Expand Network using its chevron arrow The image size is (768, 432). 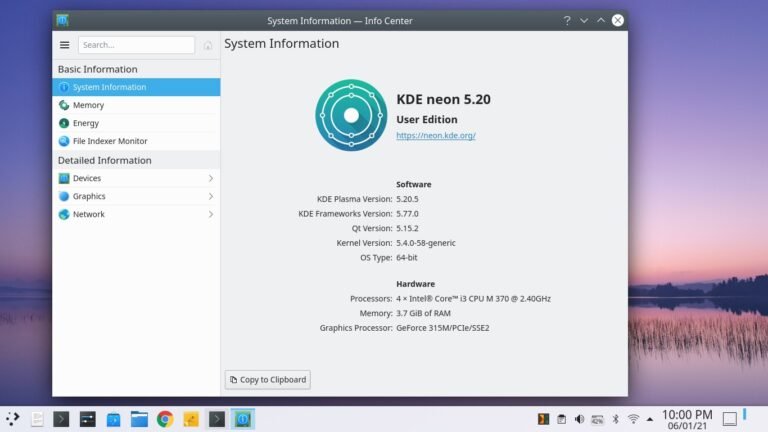[211, 214]
